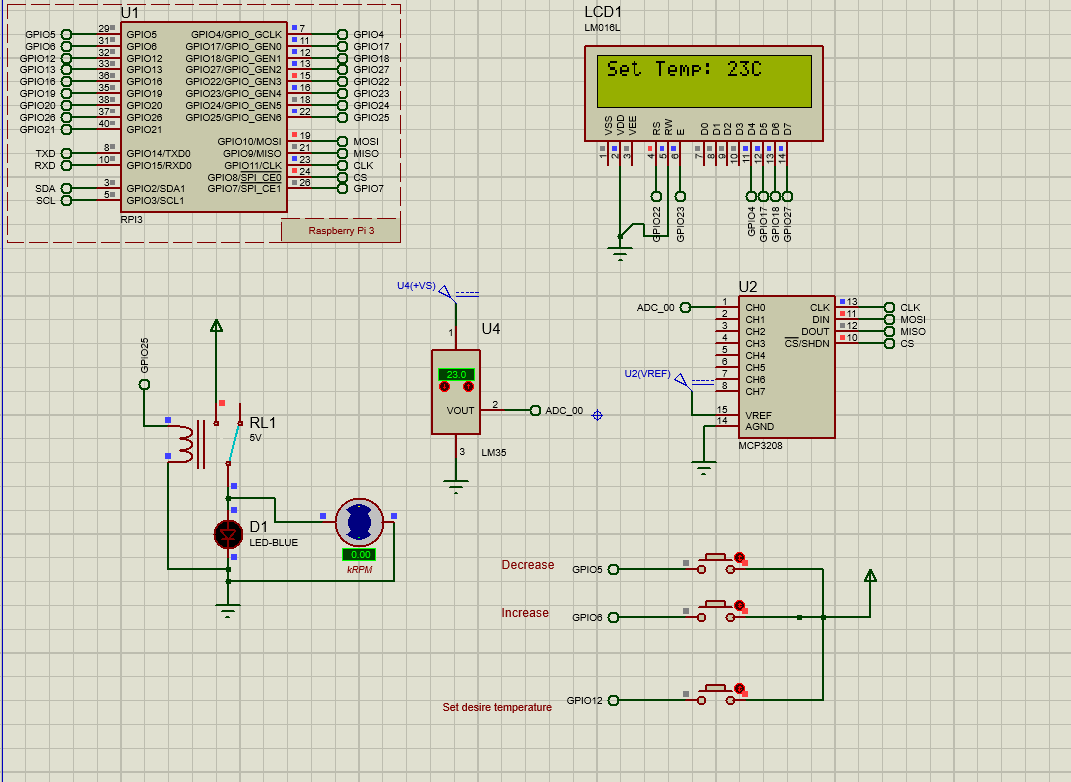The width and height of the screenshot is (1071, 782).
Task: Click the RPI3 label under U1
Action: point(132,219)
